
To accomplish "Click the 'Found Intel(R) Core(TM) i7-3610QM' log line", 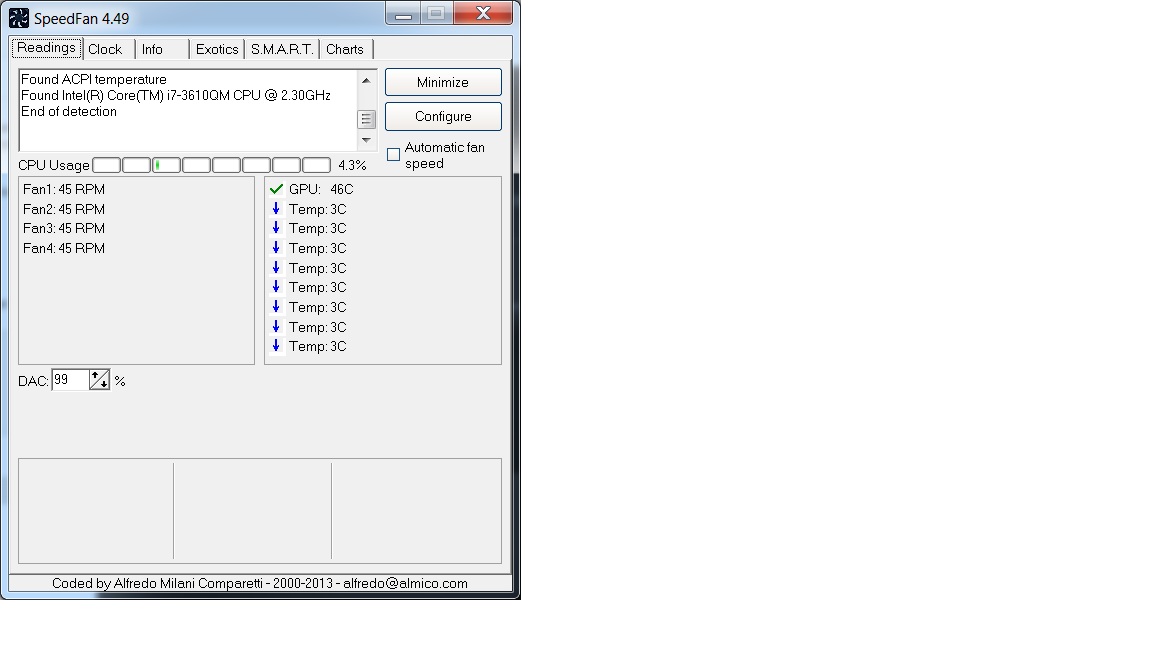I will click(x=176, y=96).
